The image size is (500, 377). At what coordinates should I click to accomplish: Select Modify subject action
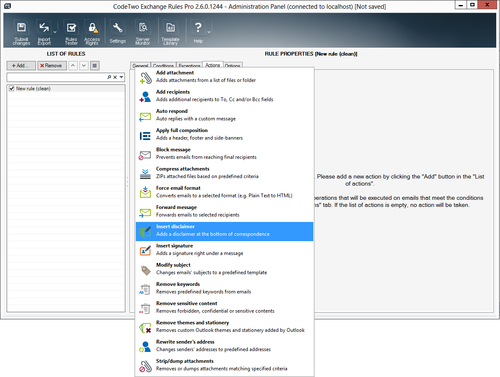pyautogui.click(x=224, y=269)
